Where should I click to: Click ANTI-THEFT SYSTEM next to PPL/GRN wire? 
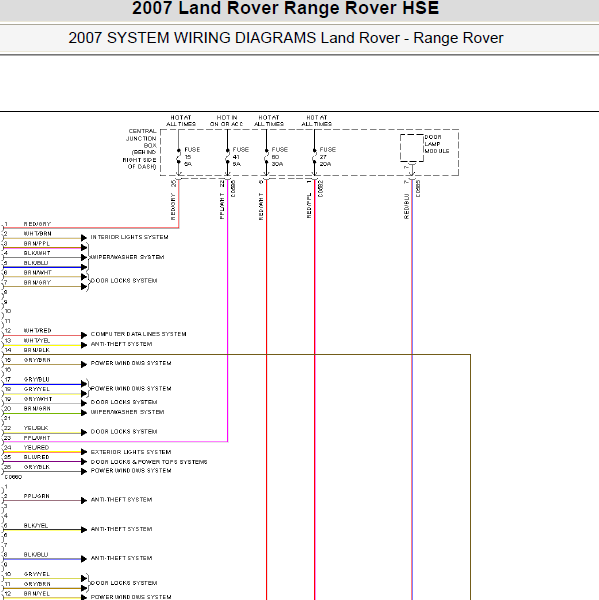click(121, 499)
